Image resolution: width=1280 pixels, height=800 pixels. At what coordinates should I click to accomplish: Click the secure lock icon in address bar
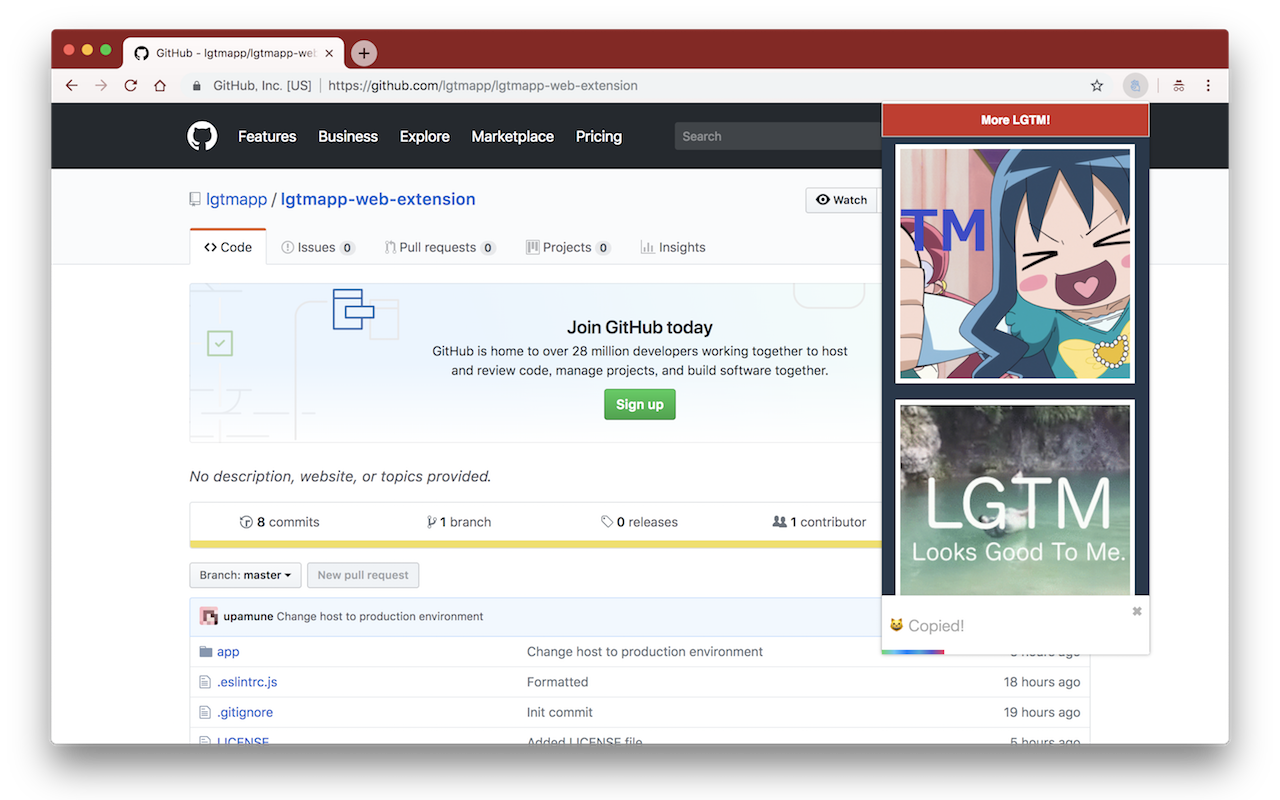point(197,86)
